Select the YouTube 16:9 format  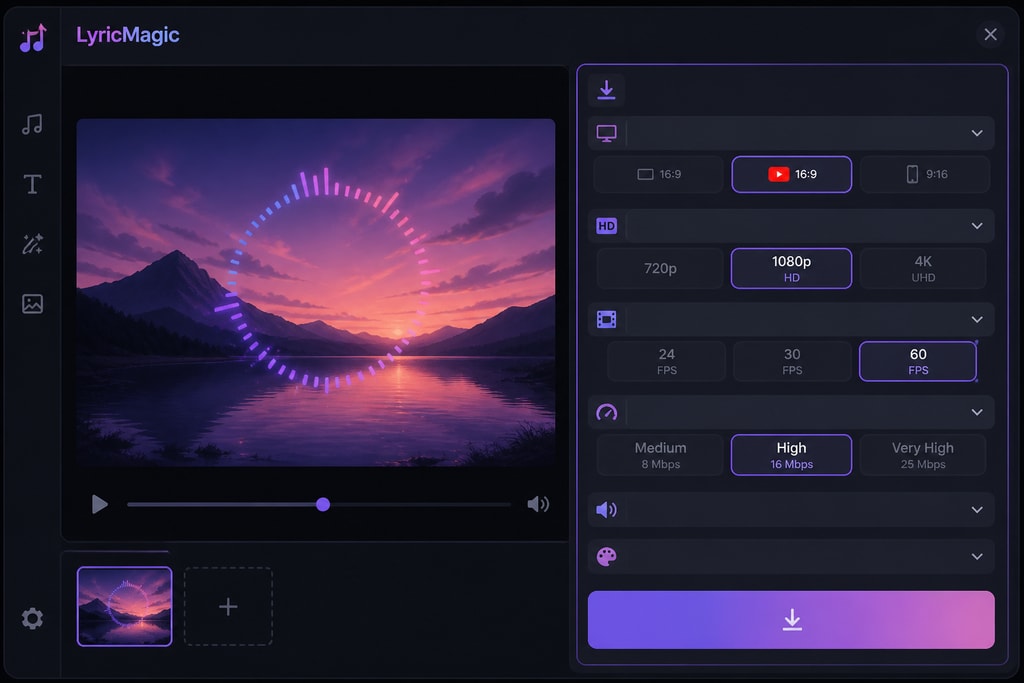[x=792, y=174]
